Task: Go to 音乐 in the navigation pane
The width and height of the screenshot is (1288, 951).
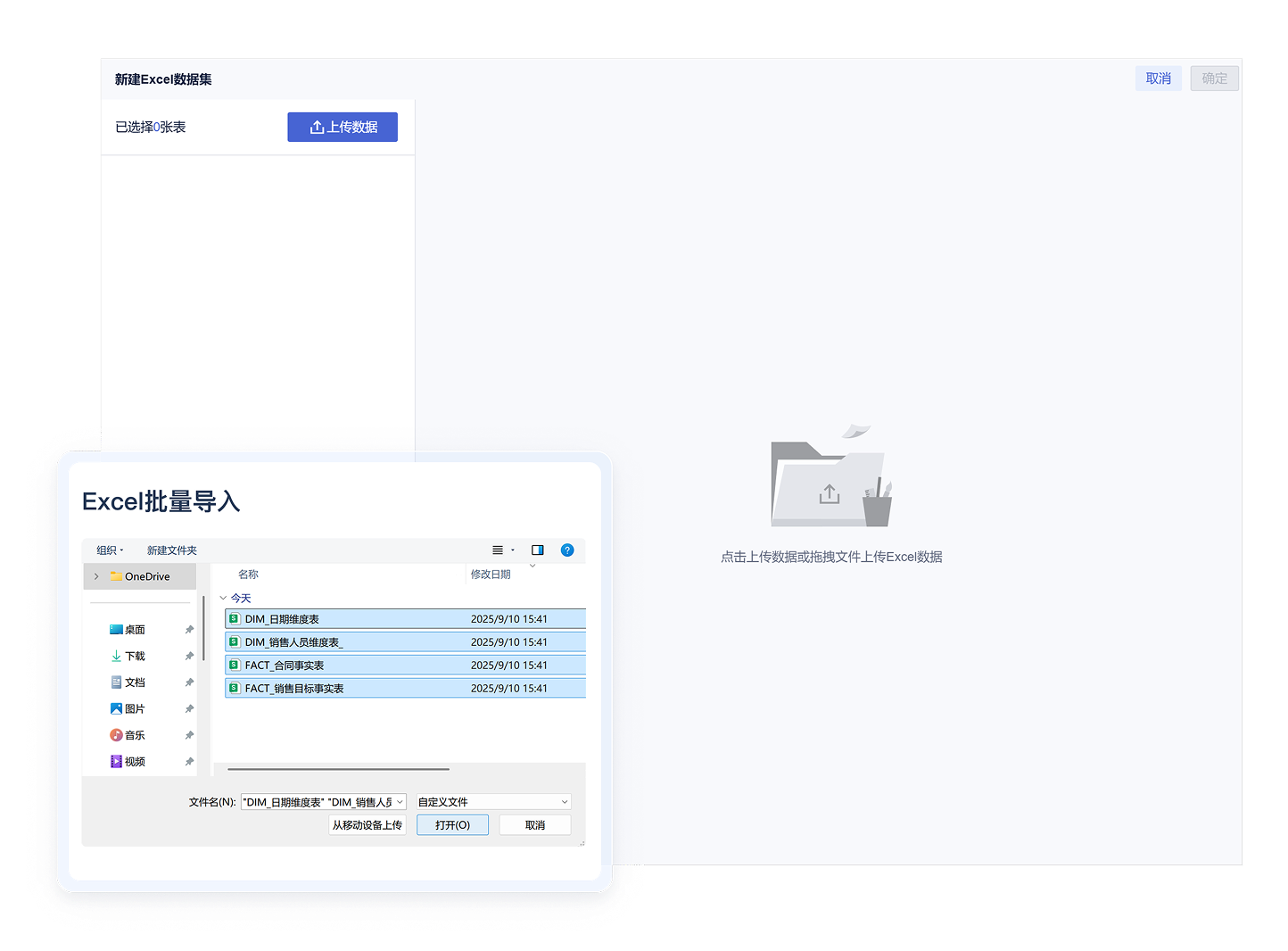Action: pos(135,735)
